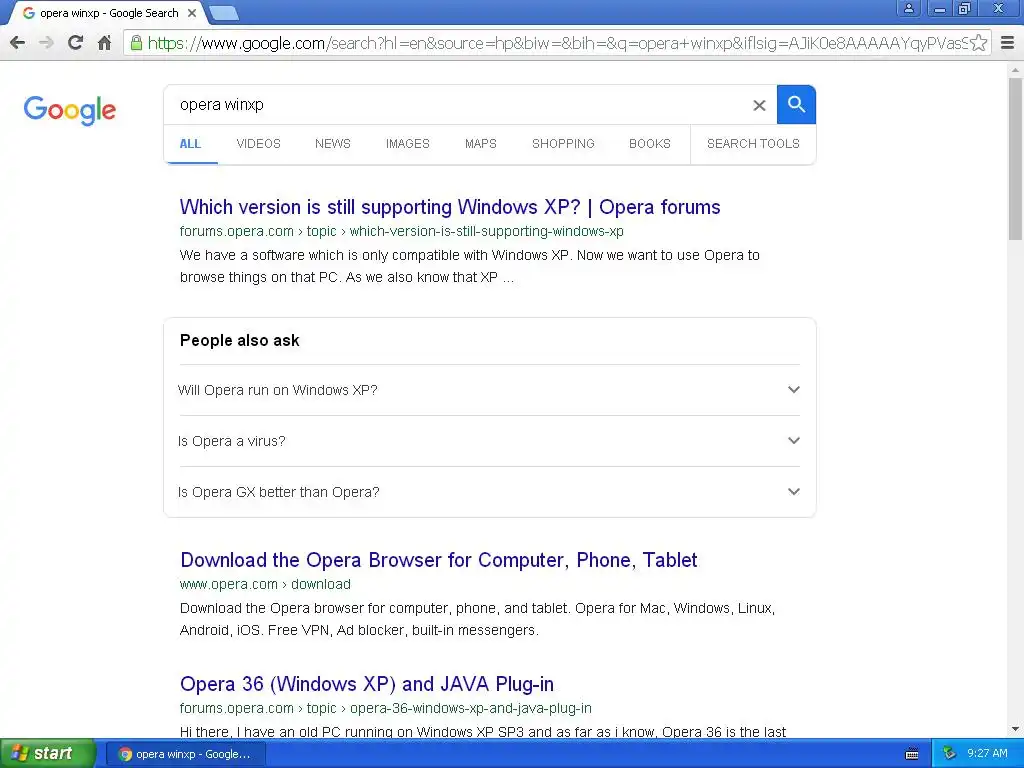Select the opera winxp Chrome taskbar button
Viewport: 1024px width, 768px height.
(x=184, y=754)
